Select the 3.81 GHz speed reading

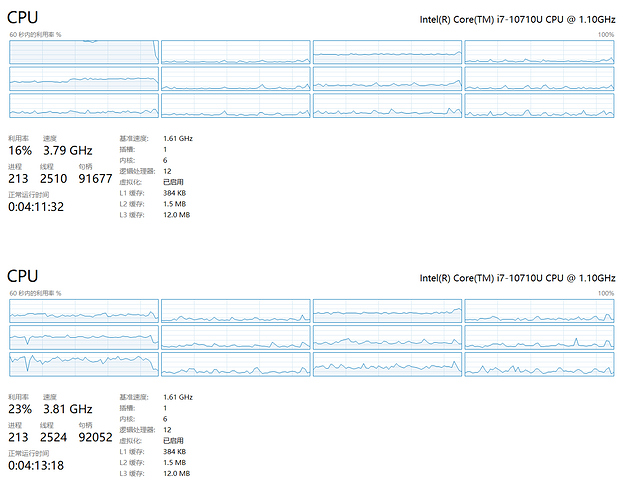pyautogui.click(x=68, y=409)
